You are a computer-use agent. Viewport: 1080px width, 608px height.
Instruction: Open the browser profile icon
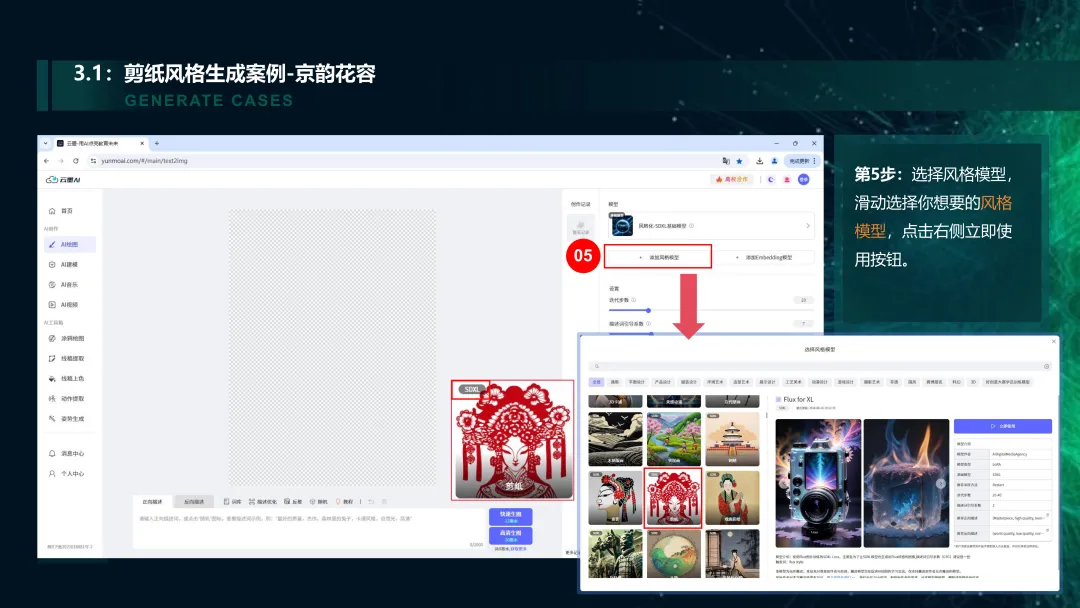pos(774,161)
